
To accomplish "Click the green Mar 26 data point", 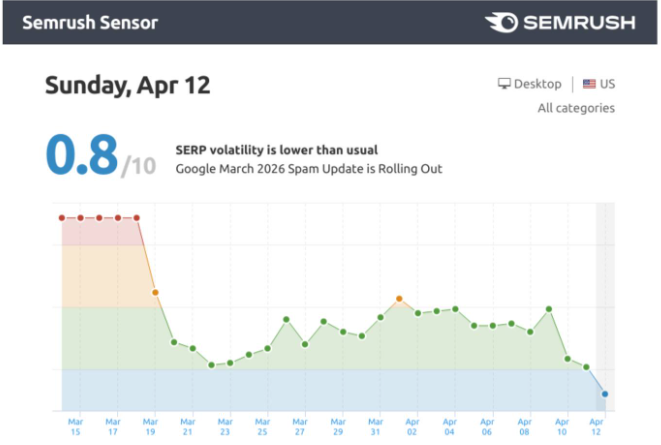I will click(x=286, y=319).
